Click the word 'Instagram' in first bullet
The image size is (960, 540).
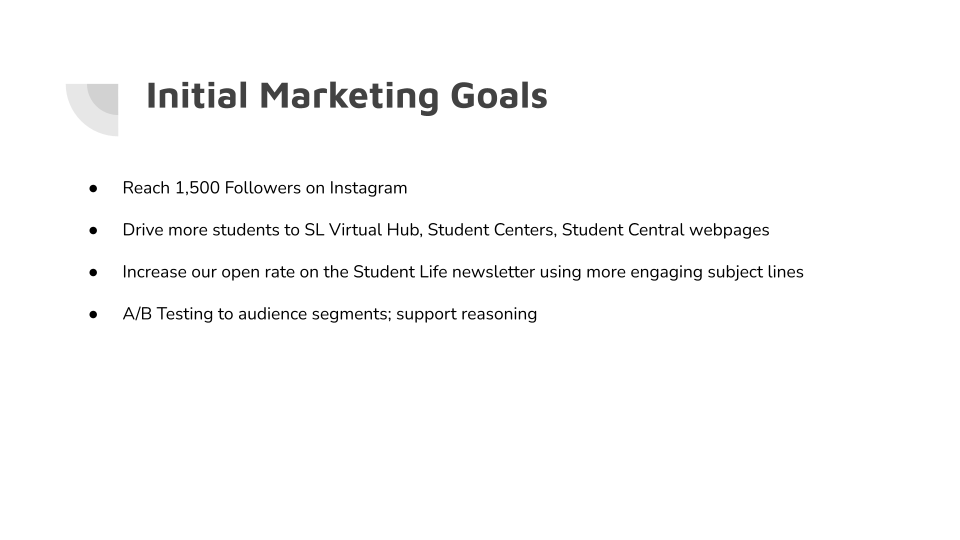368,189
